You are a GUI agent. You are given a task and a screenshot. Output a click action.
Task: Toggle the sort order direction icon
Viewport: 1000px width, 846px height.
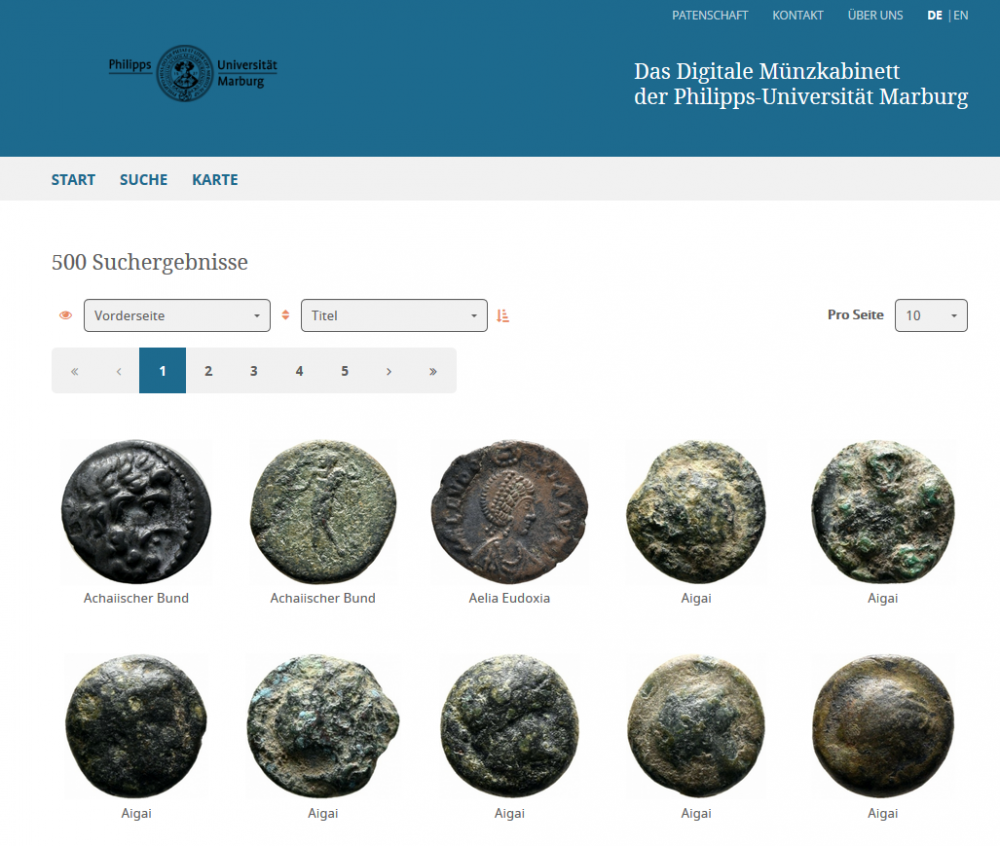(503, 316)
